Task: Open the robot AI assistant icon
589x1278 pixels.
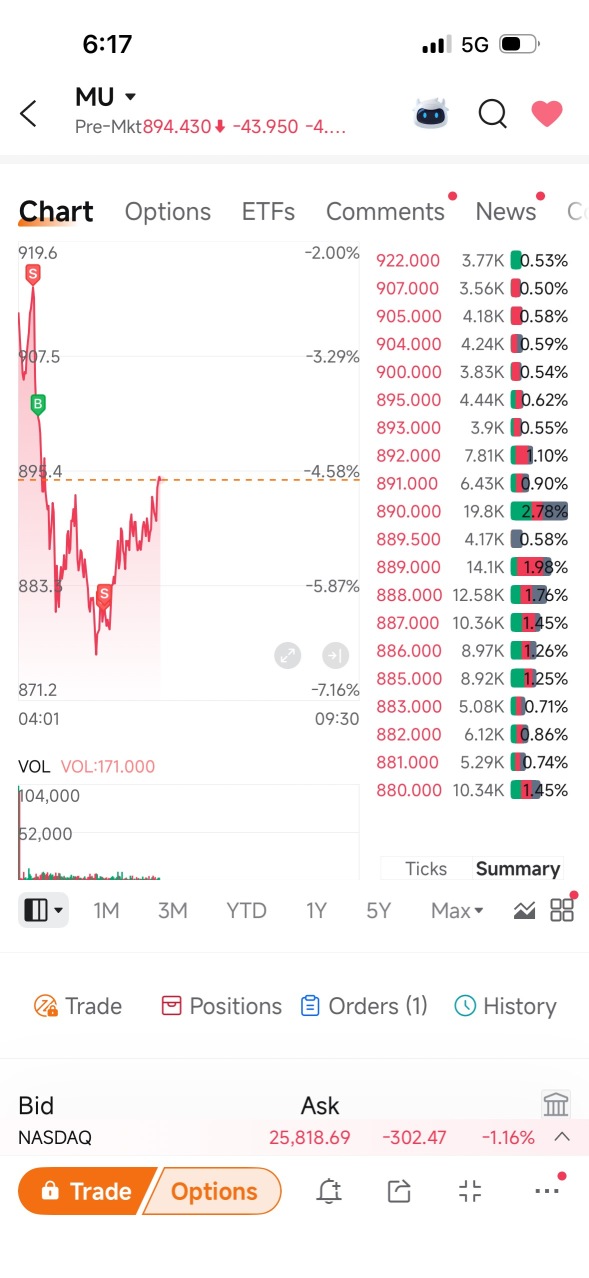Action: click(431, 113)
